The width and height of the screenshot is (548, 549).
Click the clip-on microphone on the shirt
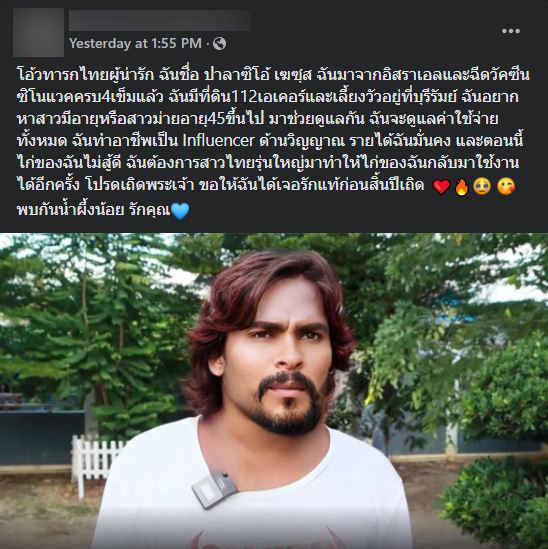click(214, 489)
